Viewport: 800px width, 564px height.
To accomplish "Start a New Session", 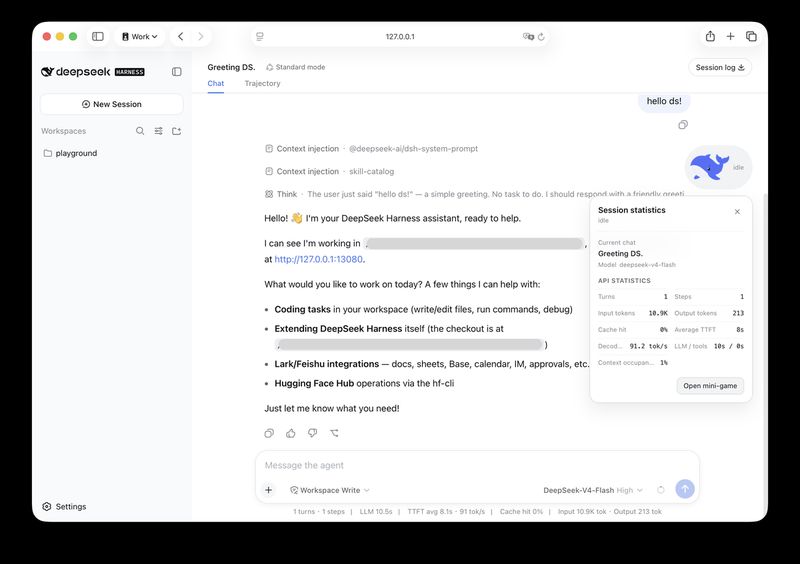I will [x=112, y=104].
